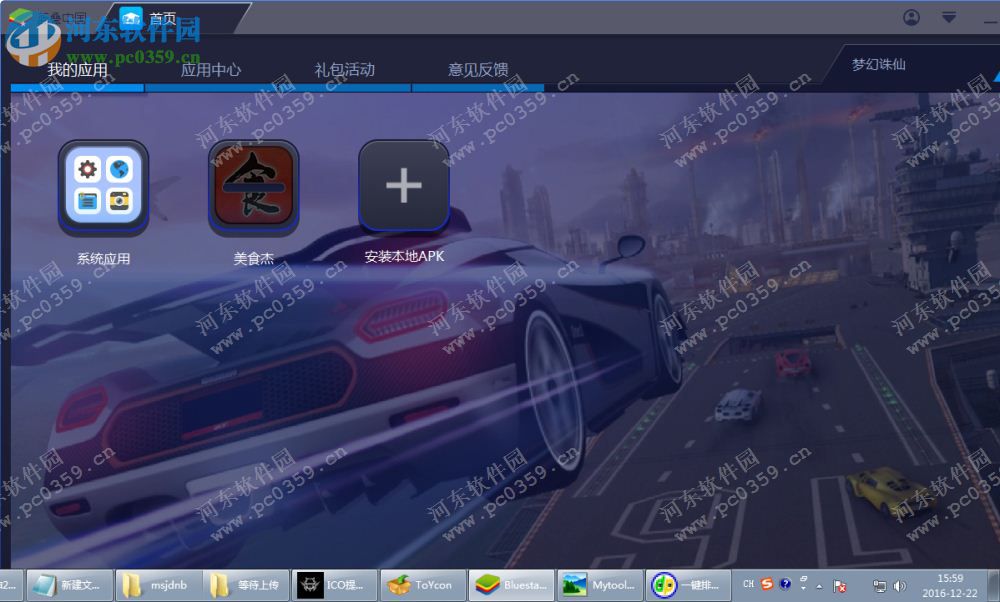Switch to Bluestacks in taskbar
Screen dimensions: 1000x602
tap(513, 585)
